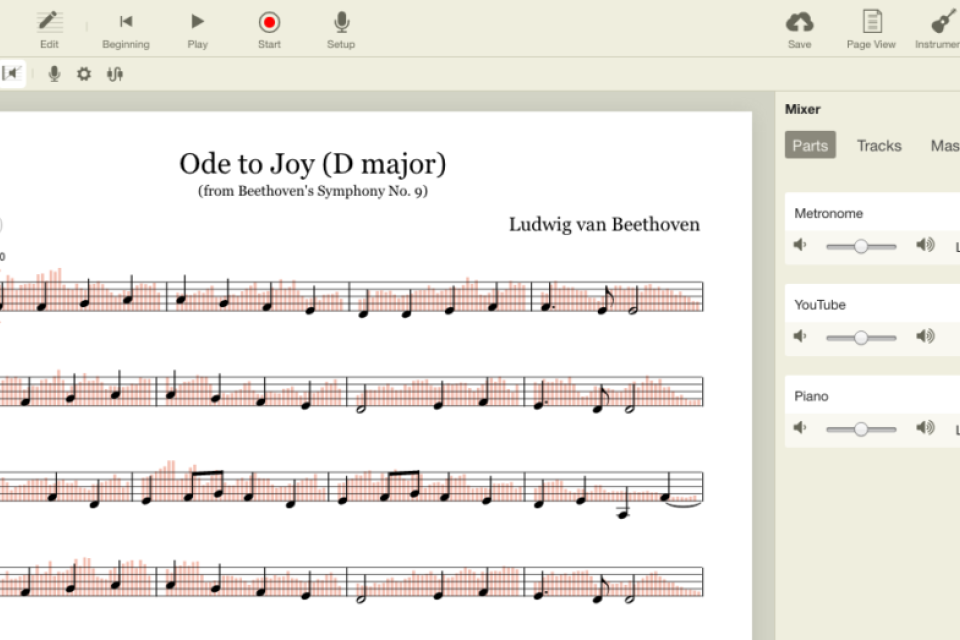960x640 pixels.
Task: Open settings gear in secondary toolbar
Action: pos(84,73)
